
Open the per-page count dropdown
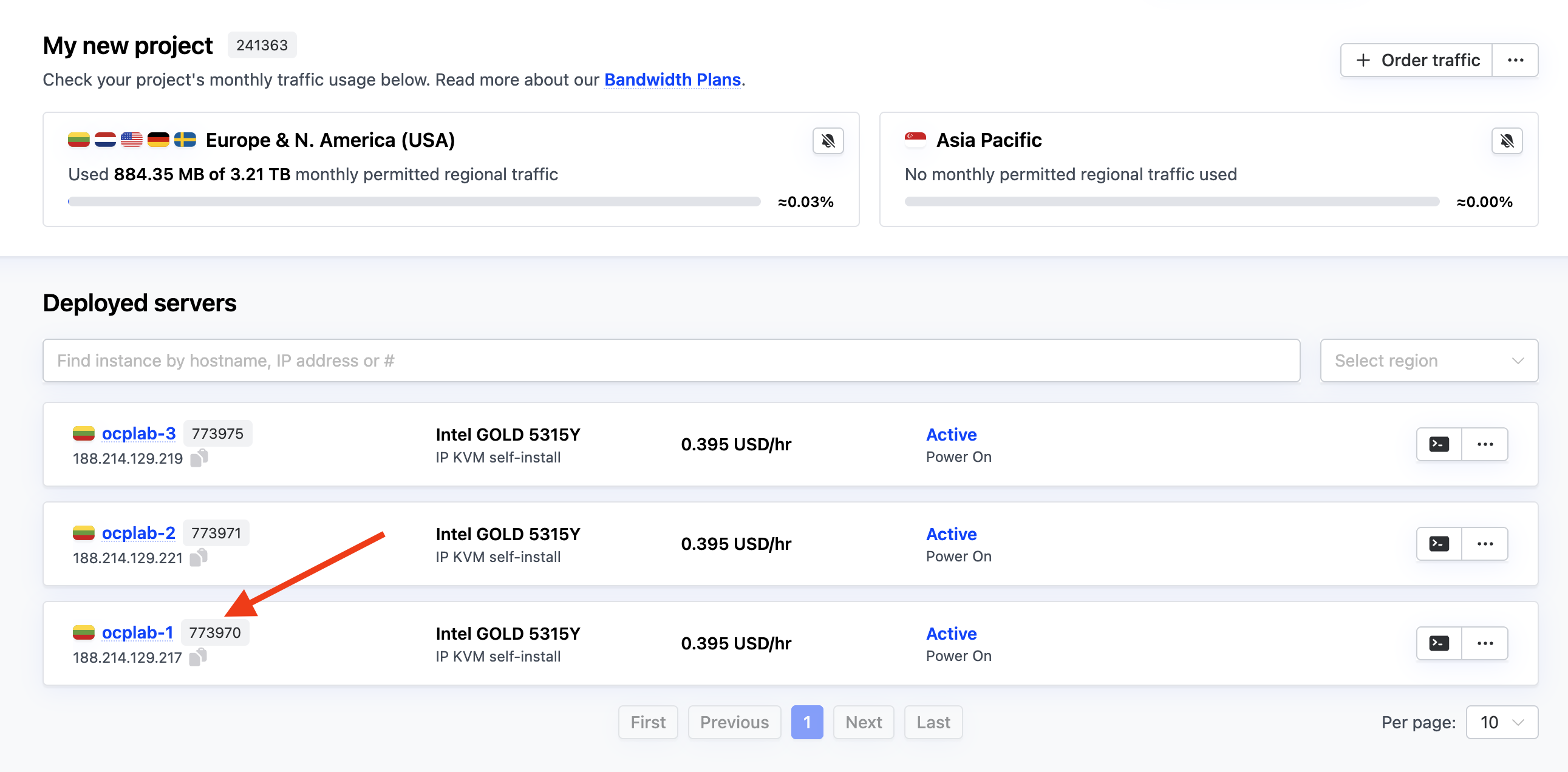[1501, 722]
